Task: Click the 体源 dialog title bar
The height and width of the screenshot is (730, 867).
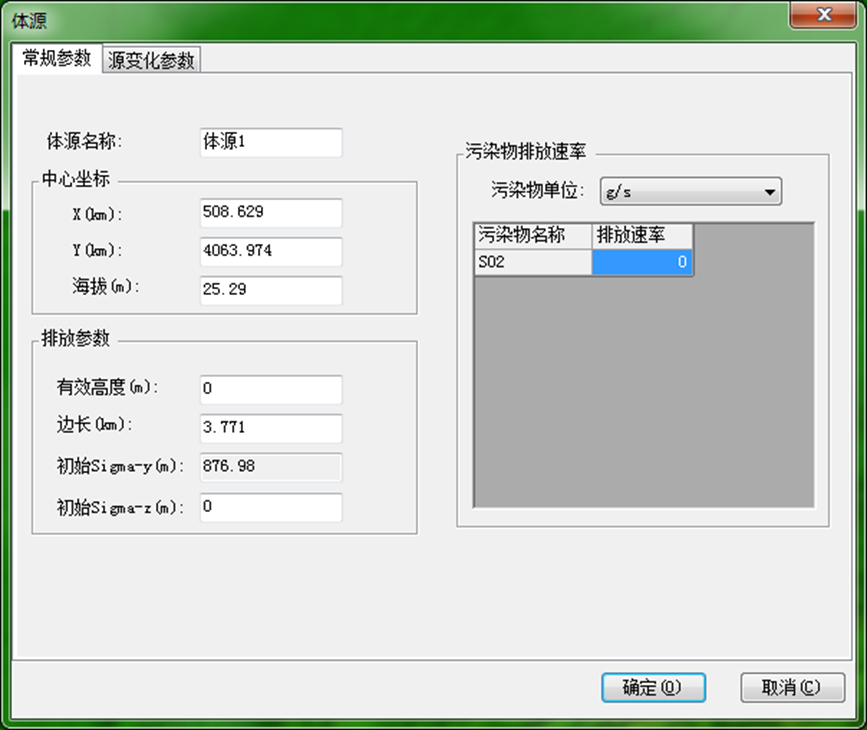Action: click(x=400, y=18)
